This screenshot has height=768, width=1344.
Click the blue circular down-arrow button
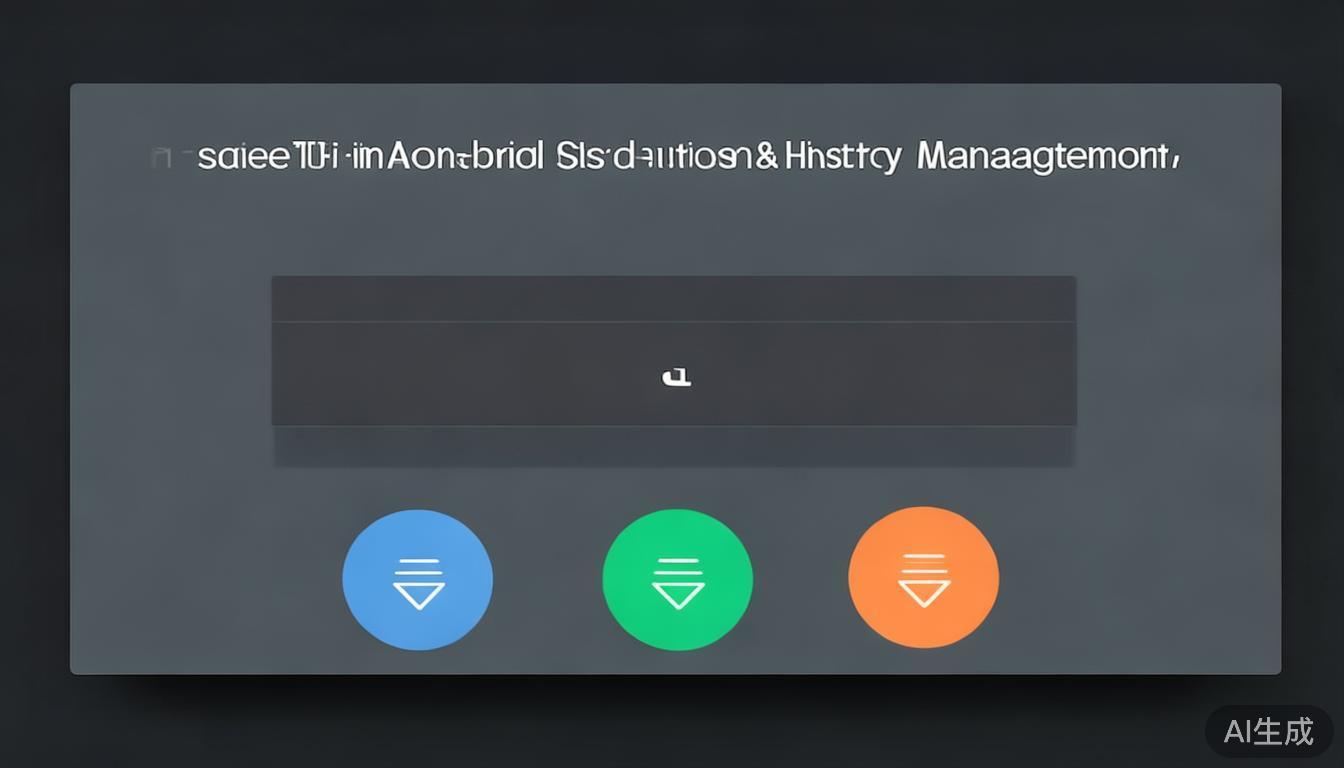pyautogui.click(x=417, y=580)
